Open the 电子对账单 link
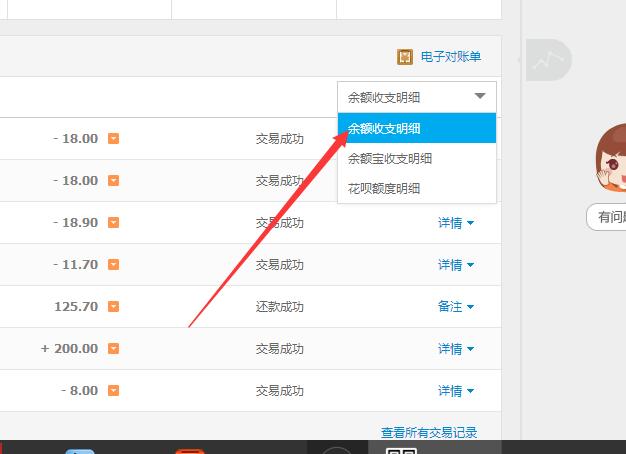Screen dimensions: 626x454 tap(451, 57)
